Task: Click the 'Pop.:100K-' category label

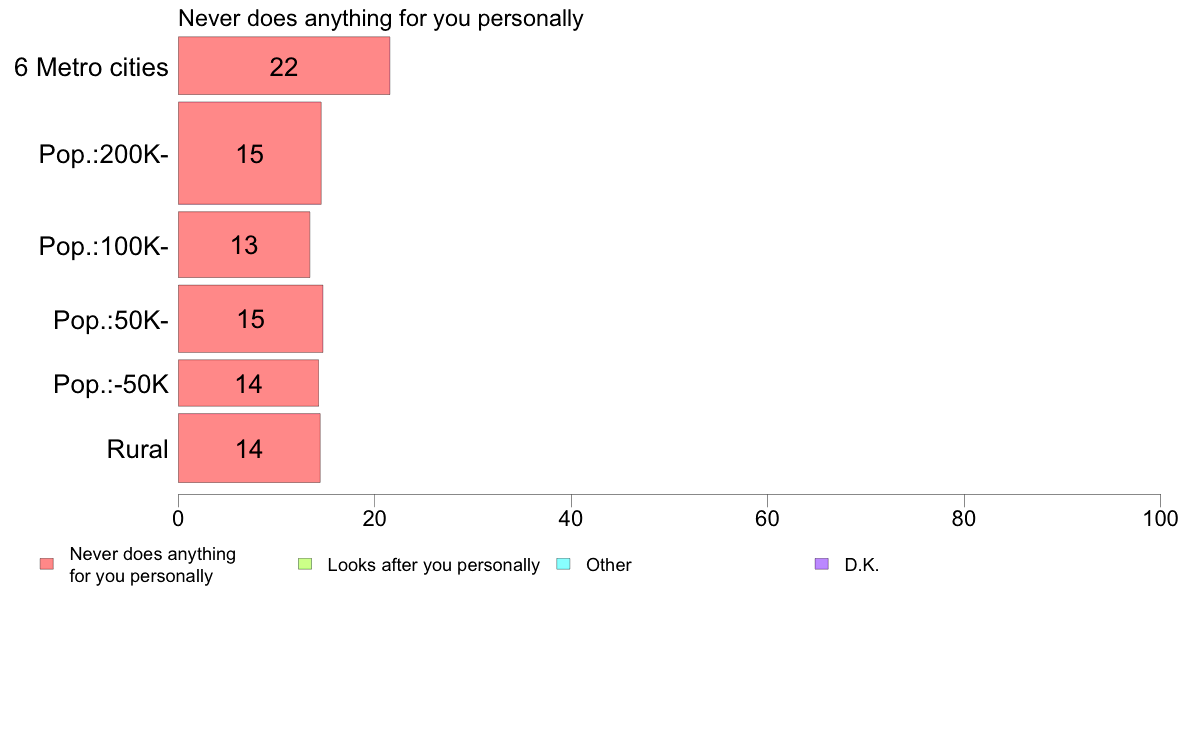Action: pos(104,246)
